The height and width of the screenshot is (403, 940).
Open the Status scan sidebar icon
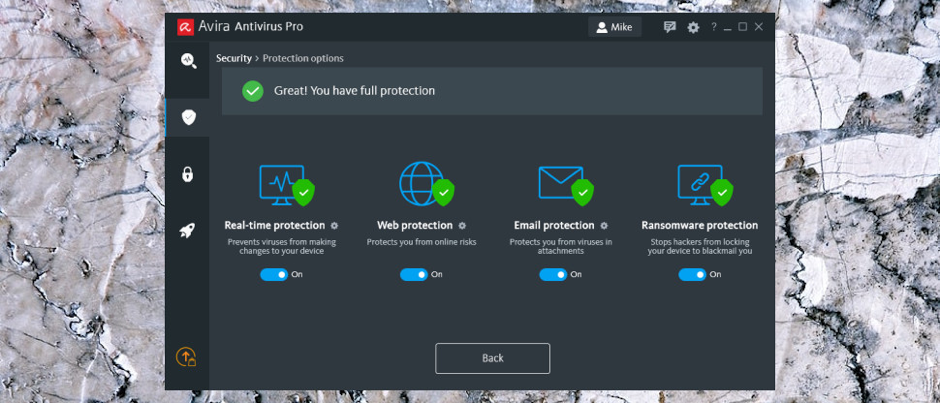pyautogui.click(x=188, y=61)
